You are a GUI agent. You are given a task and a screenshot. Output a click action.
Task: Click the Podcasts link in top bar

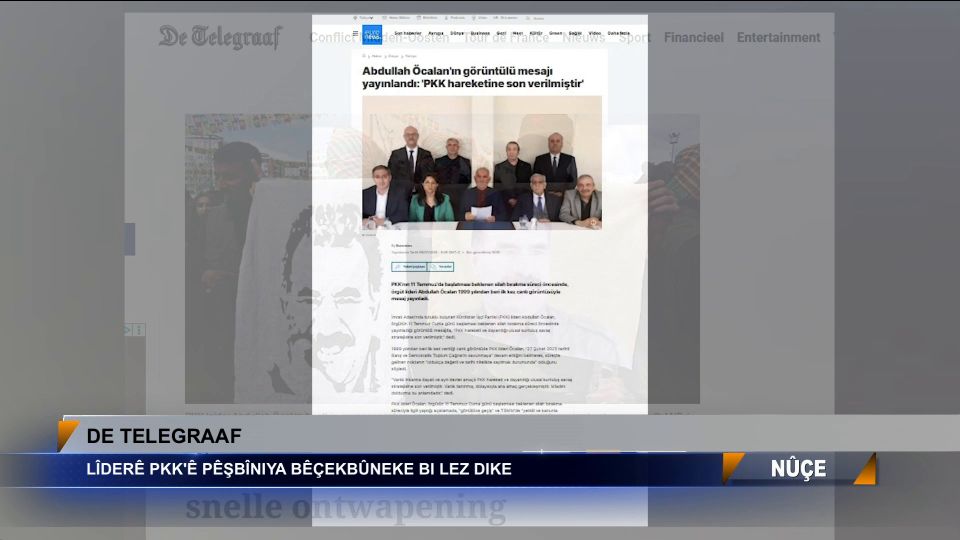[456, 18]
